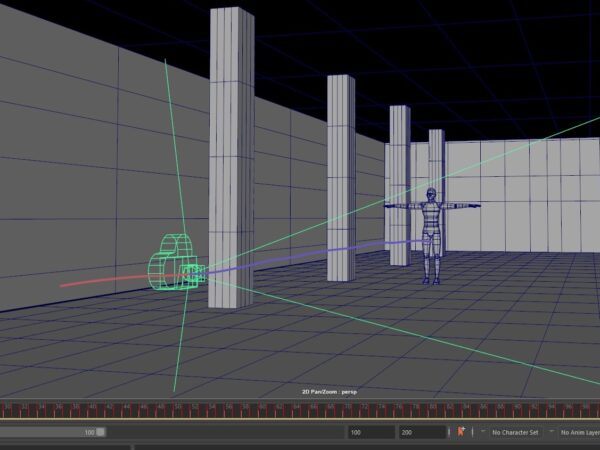
Task: Click the range slider handle at 100
Action: pyautogui.click(x=100, y=432)
